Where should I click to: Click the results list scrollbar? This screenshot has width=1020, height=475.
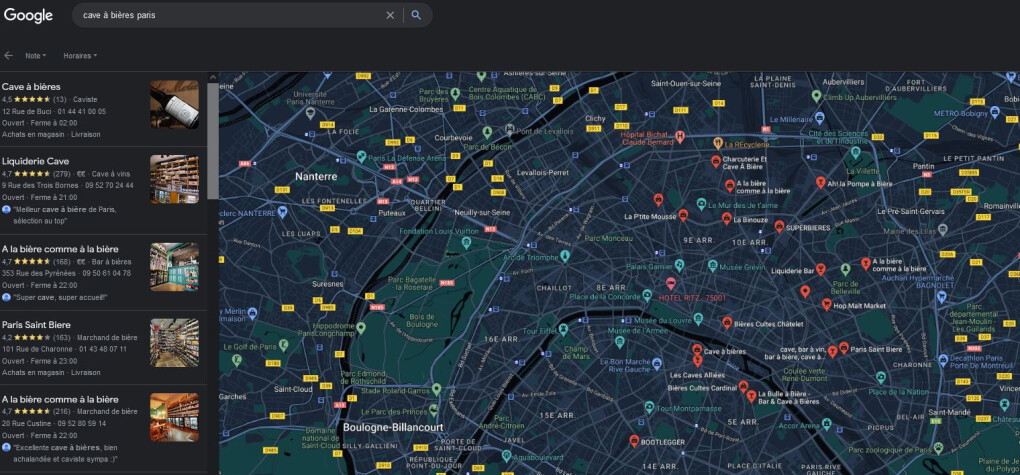point(213,141)
